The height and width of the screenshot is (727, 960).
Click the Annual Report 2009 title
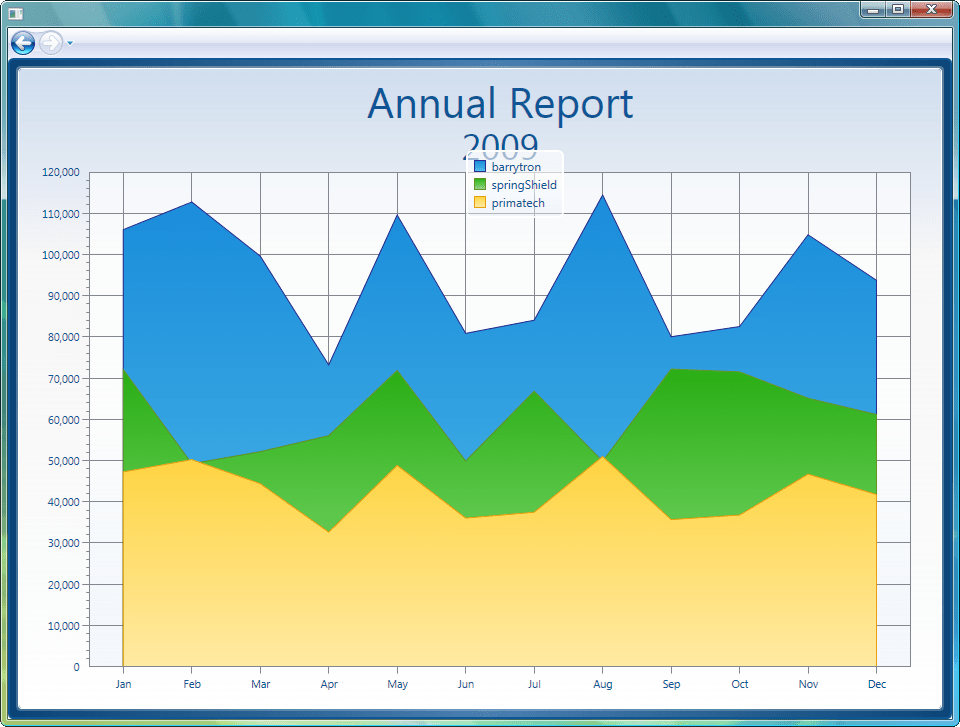coord(500,104)
